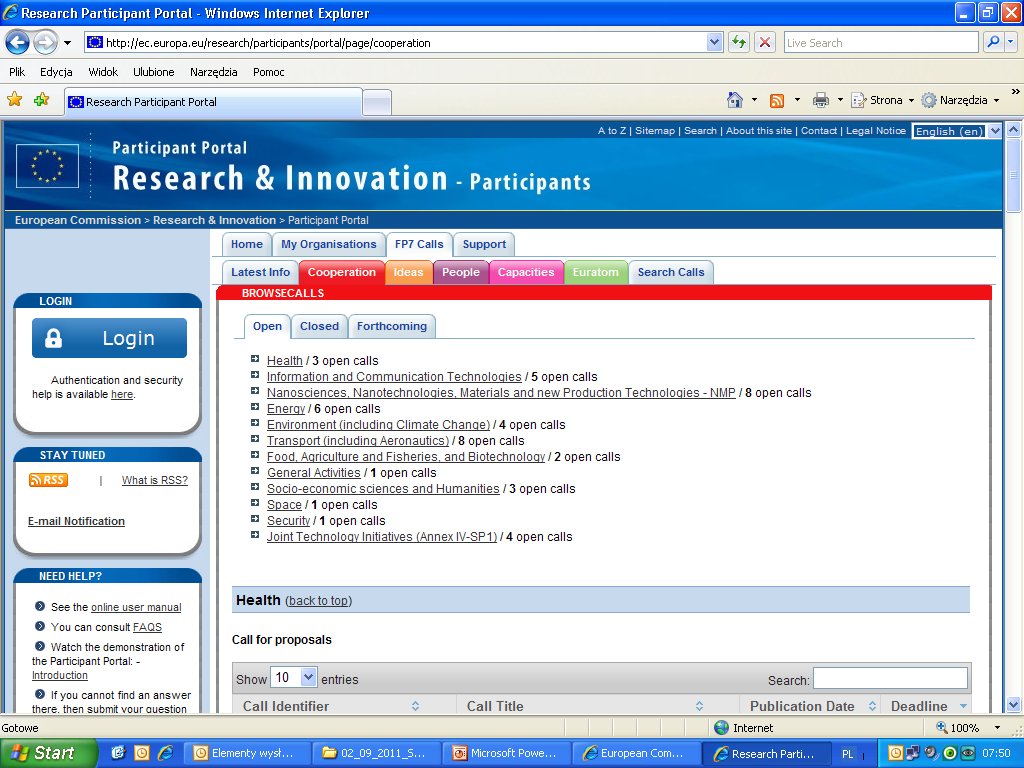The width and height of the screenshot is (1024, 768).
Task: Select the Euratom programme tab
Action: [x=596, y=272]
